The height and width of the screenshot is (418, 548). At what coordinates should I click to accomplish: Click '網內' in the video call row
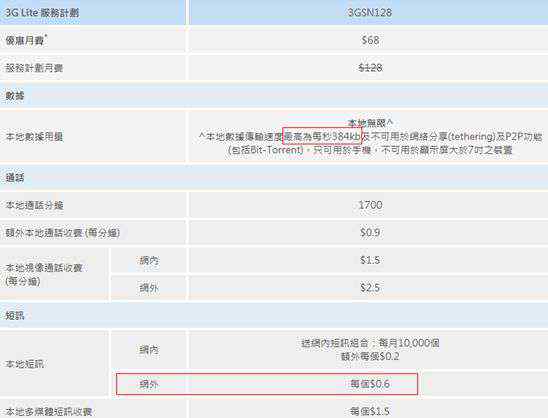point(149,260)
